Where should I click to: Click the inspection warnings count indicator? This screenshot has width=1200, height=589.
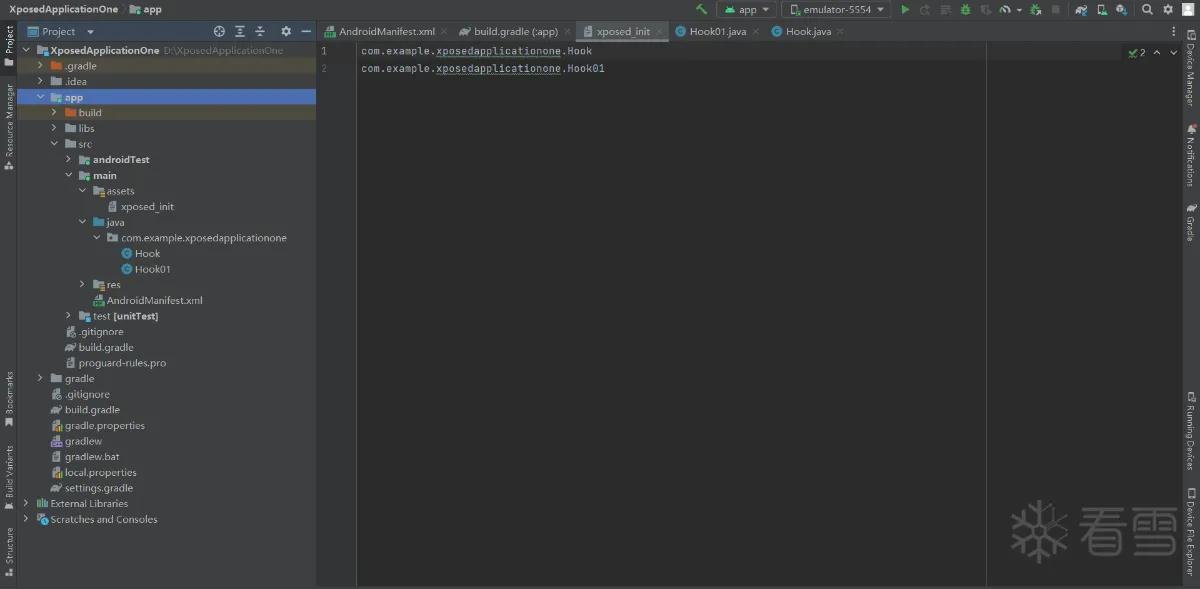1137,53
